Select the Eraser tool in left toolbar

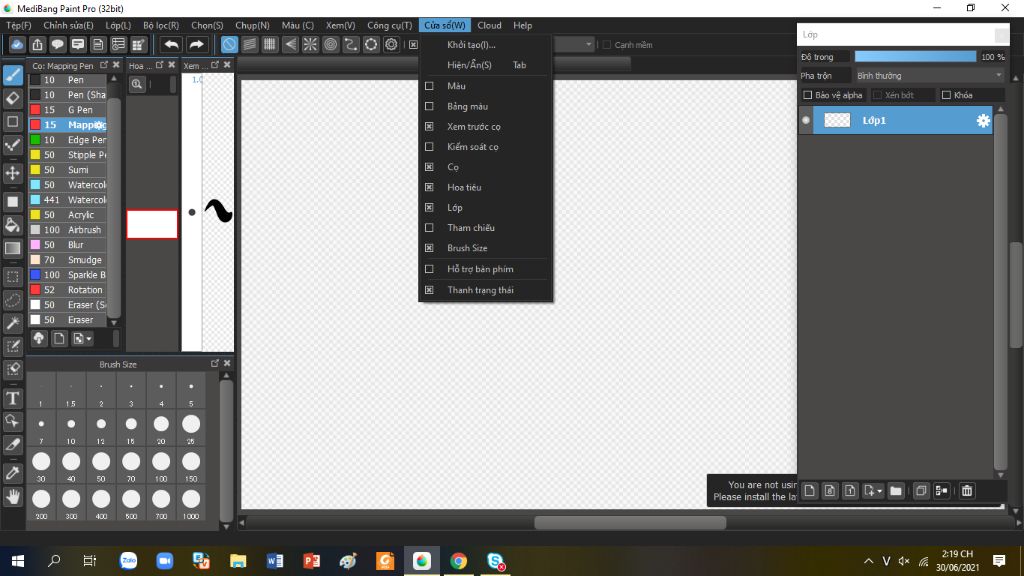point(12,99)
